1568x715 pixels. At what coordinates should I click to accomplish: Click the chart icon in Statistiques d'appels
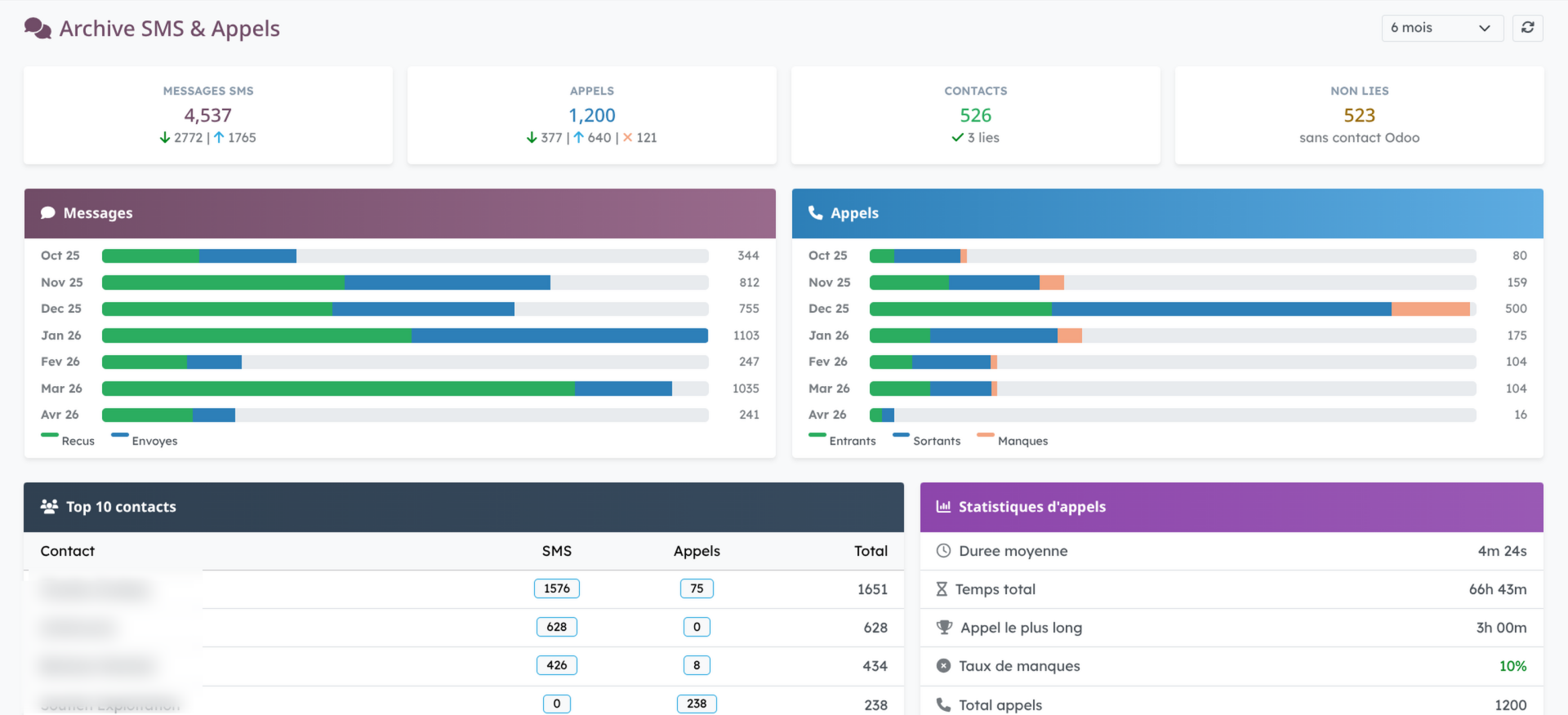point(943,507)
